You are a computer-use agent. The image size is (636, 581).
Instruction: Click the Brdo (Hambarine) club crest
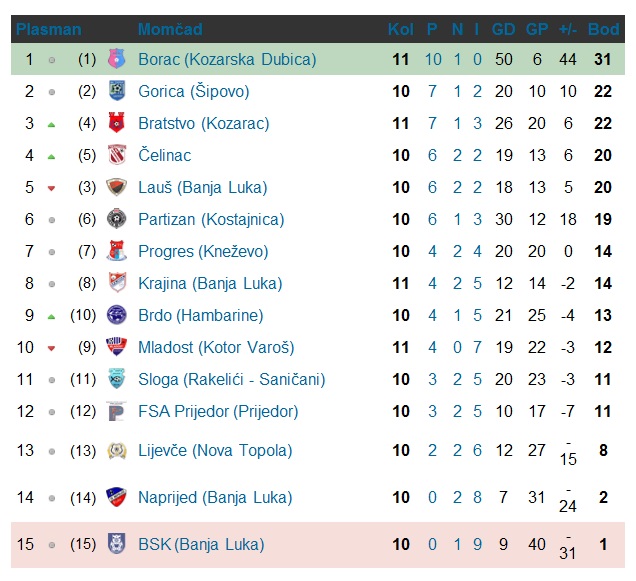point(116,316)
